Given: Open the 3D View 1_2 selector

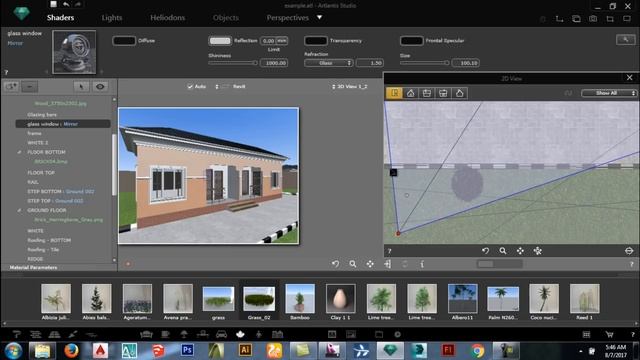Looking at the screenshot, I should (x=350, y=87).
